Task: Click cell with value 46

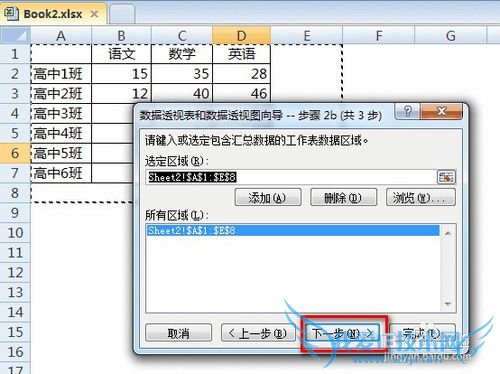Action: click(241, 93)
